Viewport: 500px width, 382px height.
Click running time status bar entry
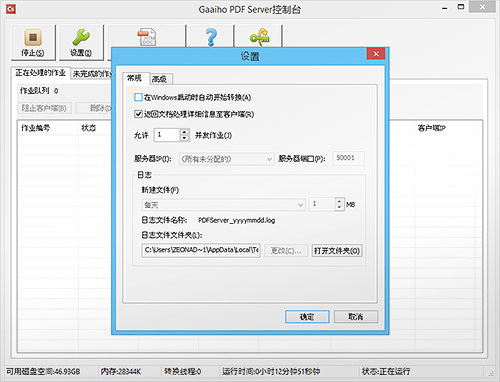[271, 371]
